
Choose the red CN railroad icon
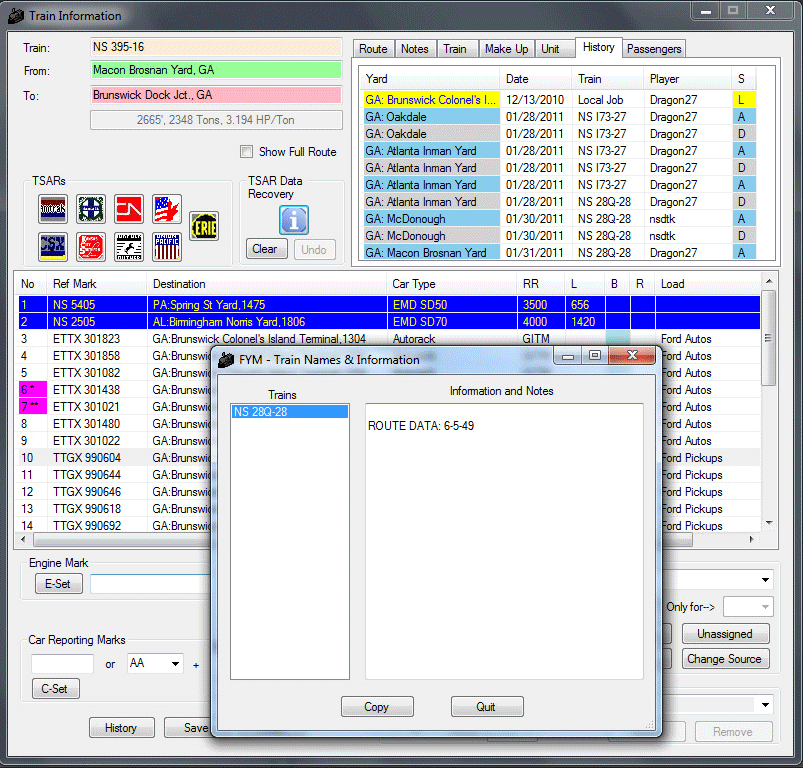pos(129,209)
